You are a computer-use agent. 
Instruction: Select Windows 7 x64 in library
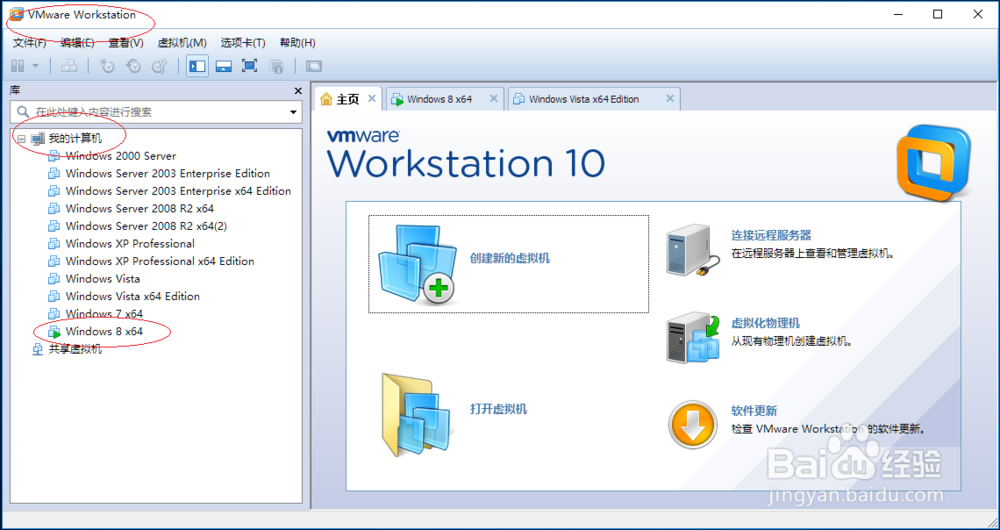(104, 314)
